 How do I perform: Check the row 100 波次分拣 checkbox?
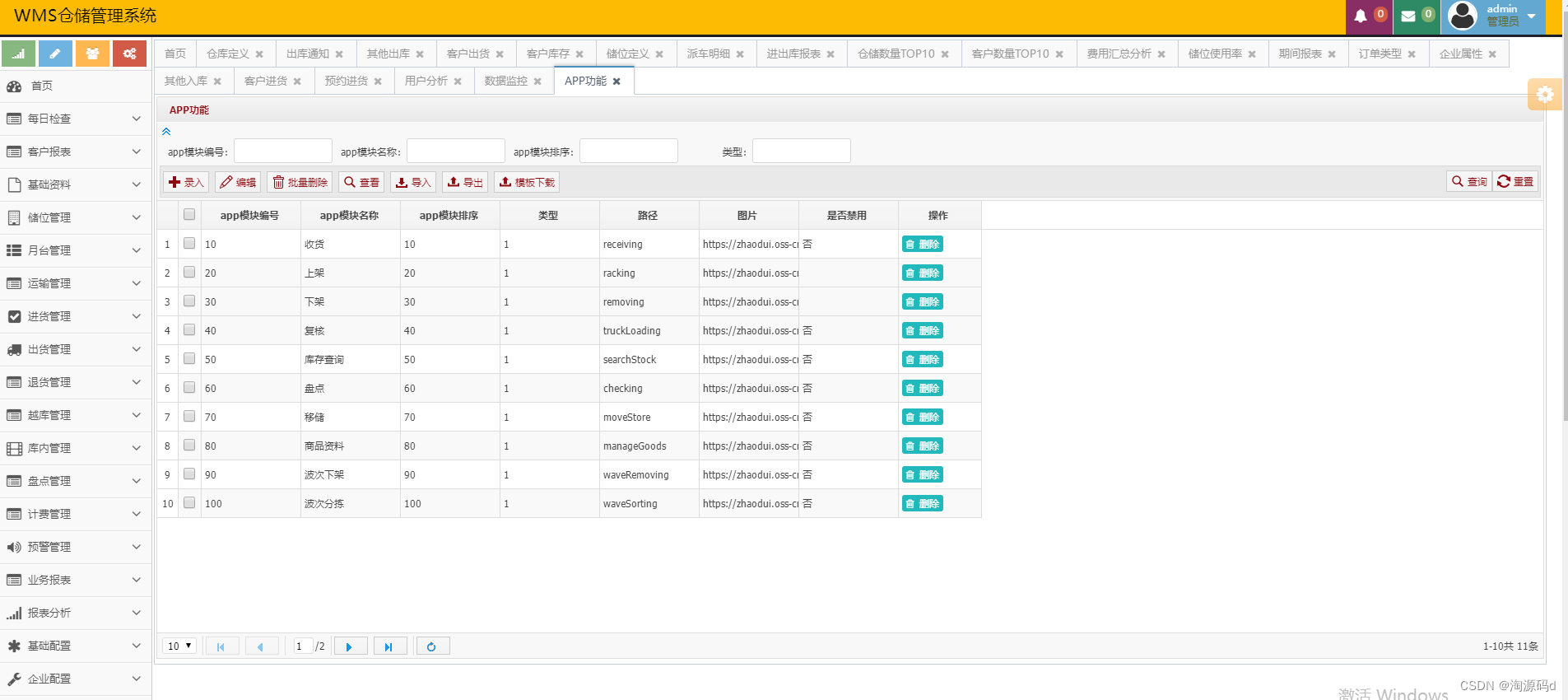point(189,503)
